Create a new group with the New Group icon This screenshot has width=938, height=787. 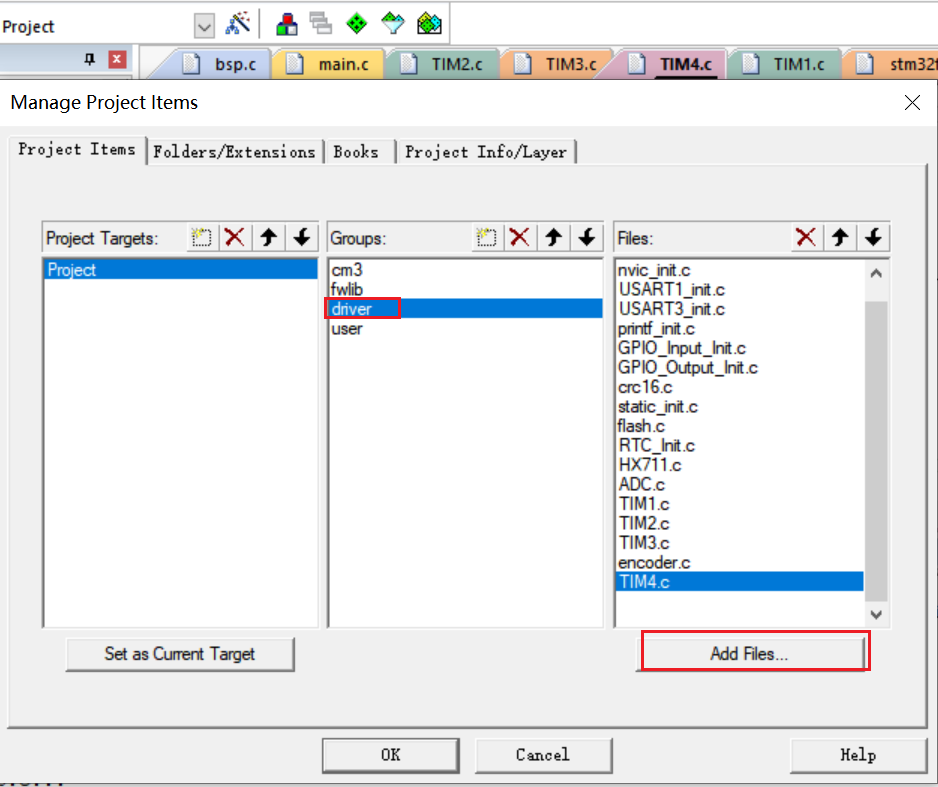pos(487,237)
